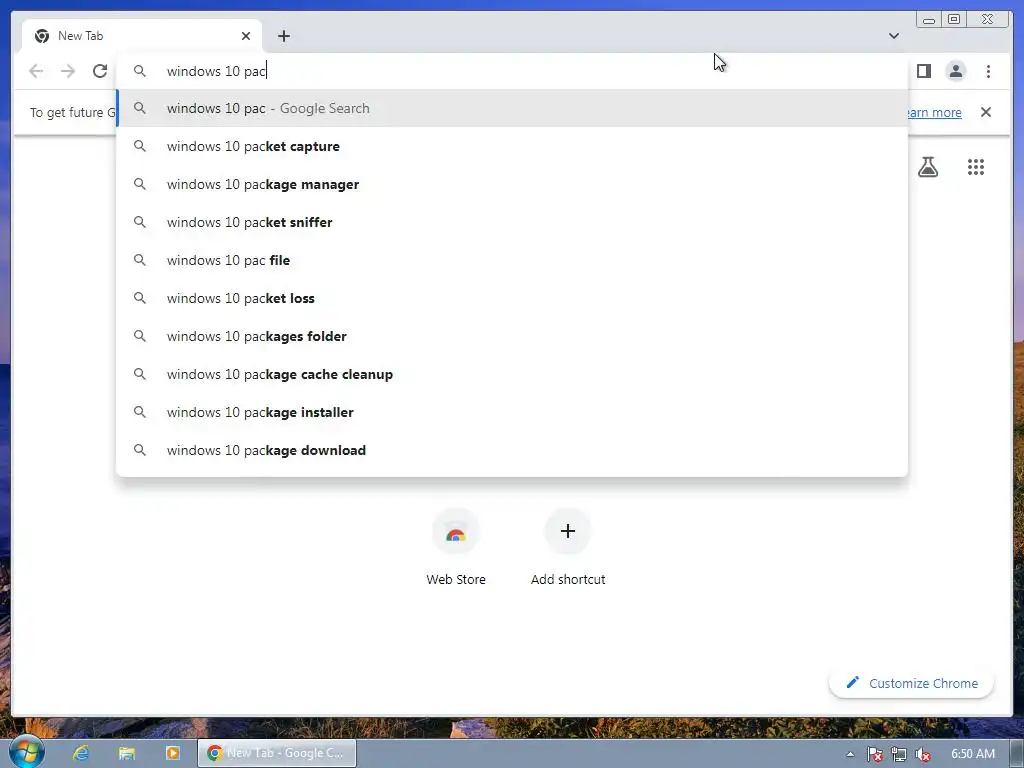Choose 'windows 10 packet capture' suggestion

[511, 146]
